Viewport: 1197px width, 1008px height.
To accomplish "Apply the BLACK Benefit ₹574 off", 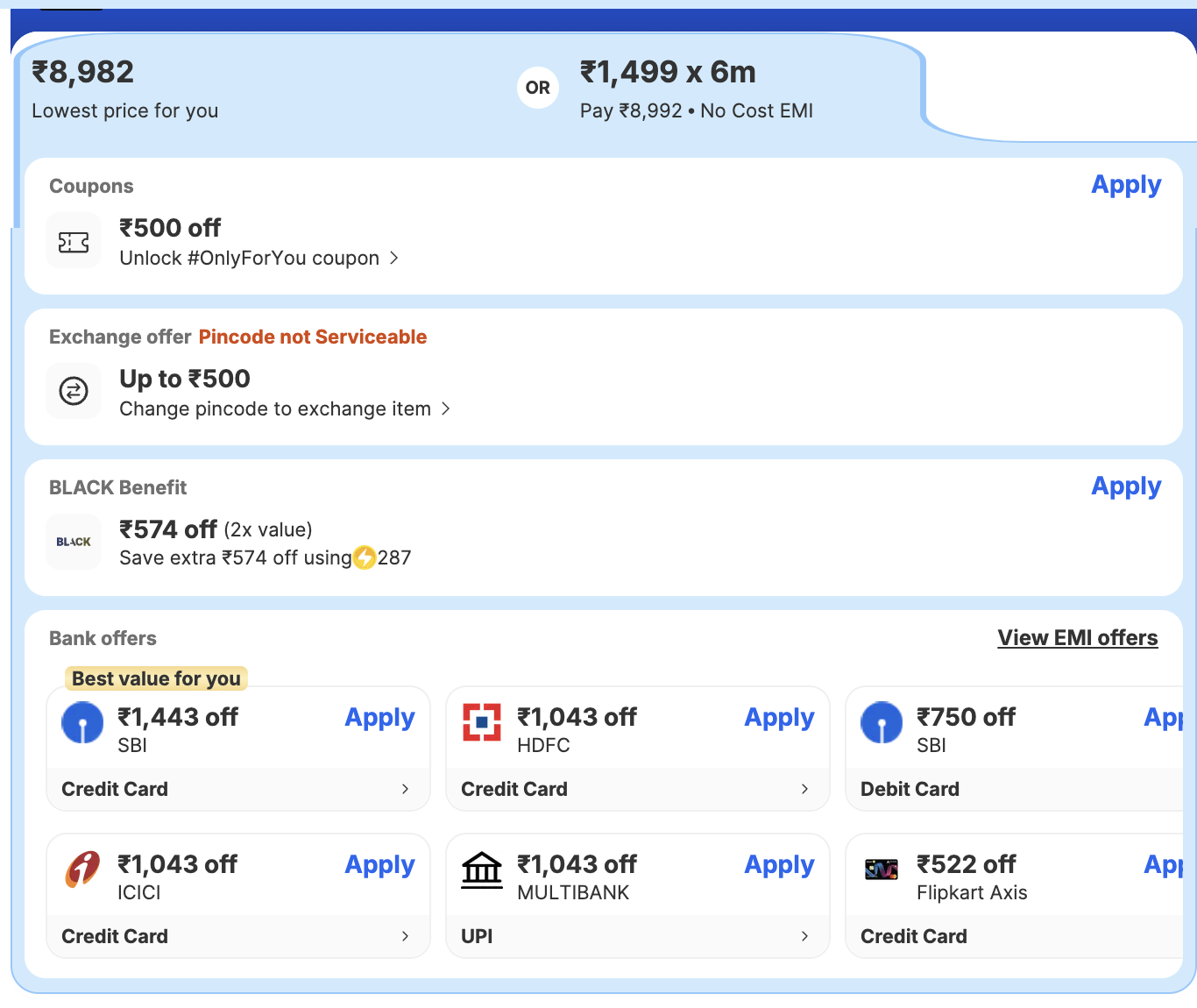I will click(x=1126, y=486).
